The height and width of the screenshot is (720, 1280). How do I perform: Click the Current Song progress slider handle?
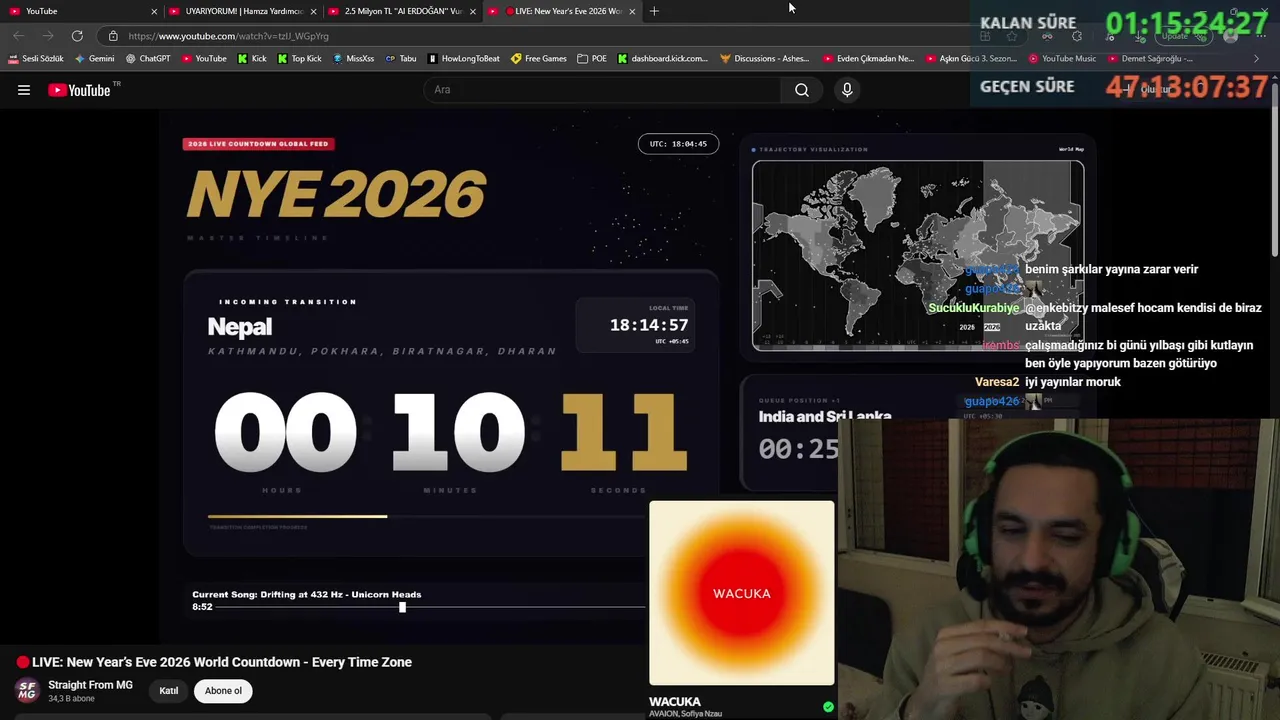[402, 607]
